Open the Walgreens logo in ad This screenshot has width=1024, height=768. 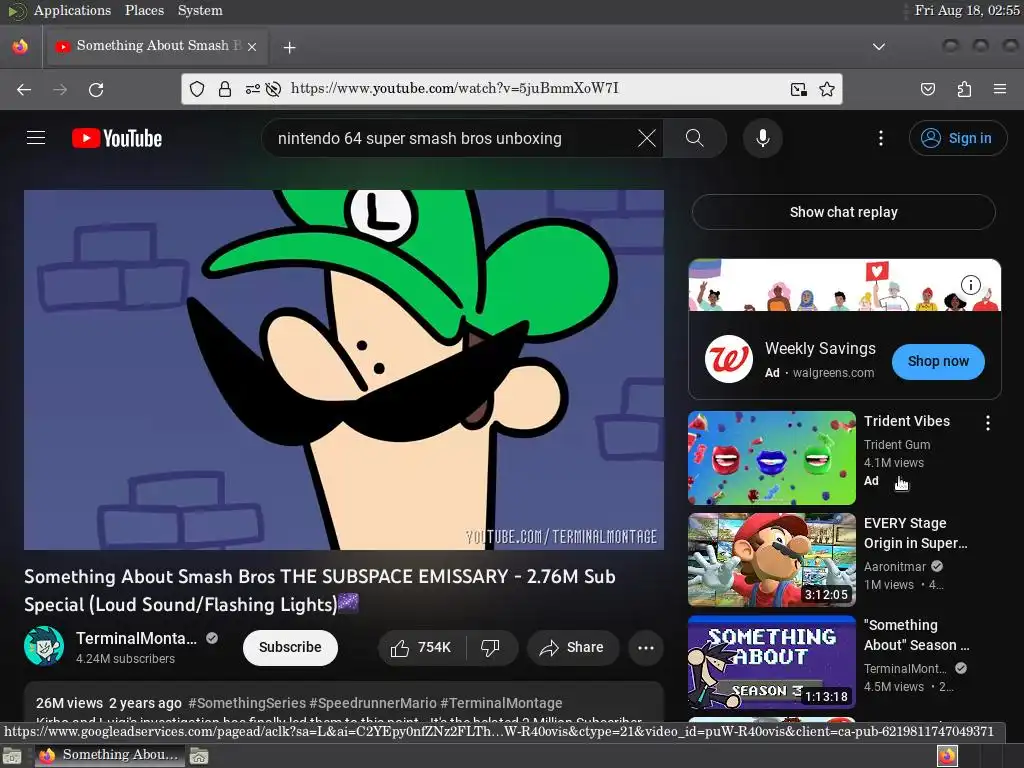pyautogui.click(x=729, y=359)
